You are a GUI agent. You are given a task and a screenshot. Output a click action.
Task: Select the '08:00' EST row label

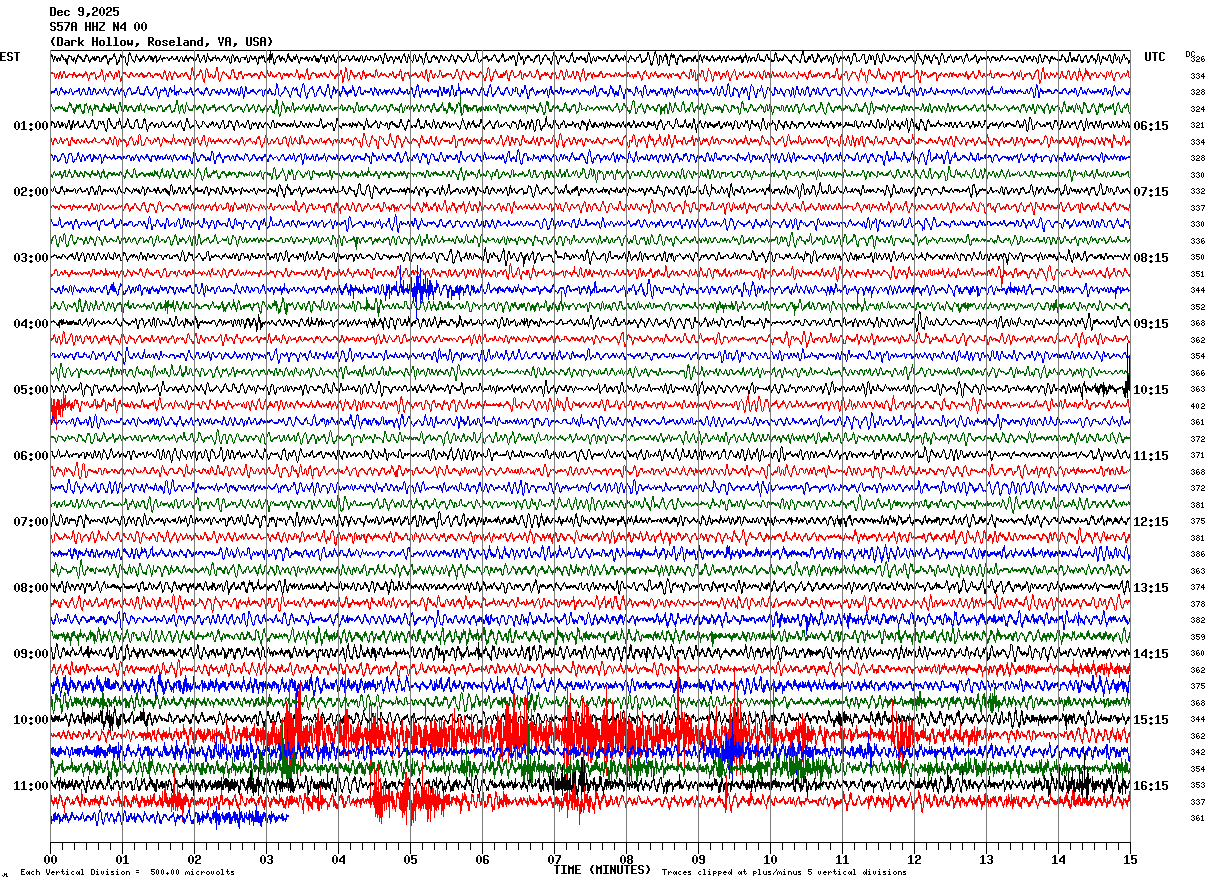[x=31, y=588]
